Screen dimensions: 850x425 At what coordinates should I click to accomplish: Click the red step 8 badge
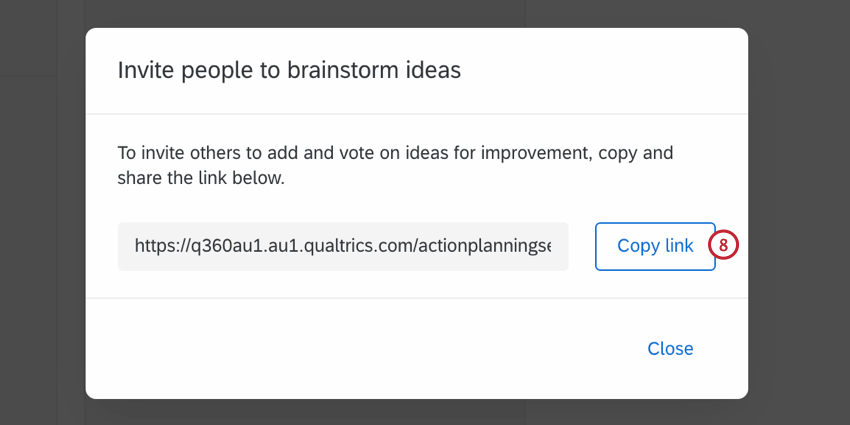(x=723, y=246)
